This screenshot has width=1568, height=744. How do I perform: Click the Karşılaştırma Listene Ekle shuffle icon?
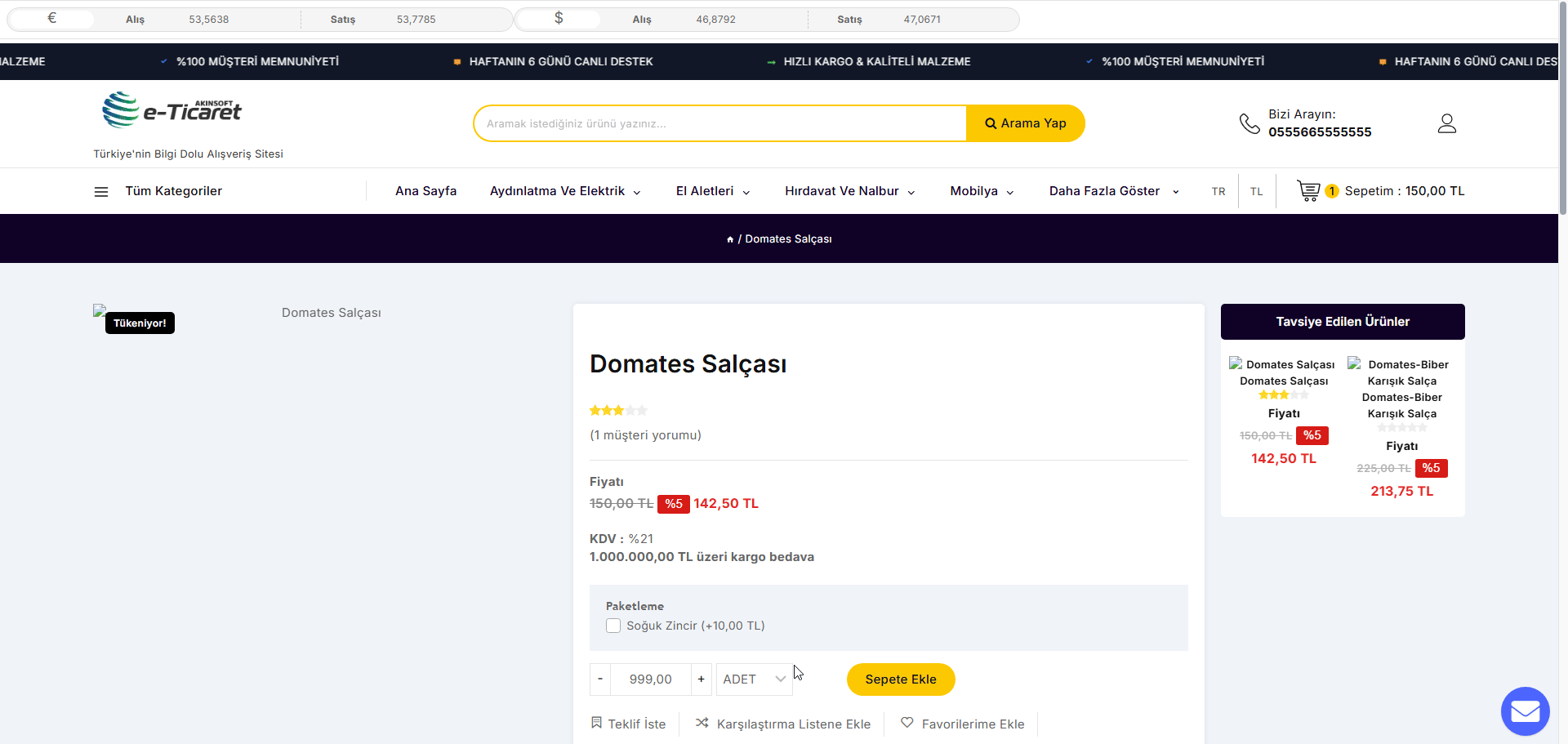[702, 723]
